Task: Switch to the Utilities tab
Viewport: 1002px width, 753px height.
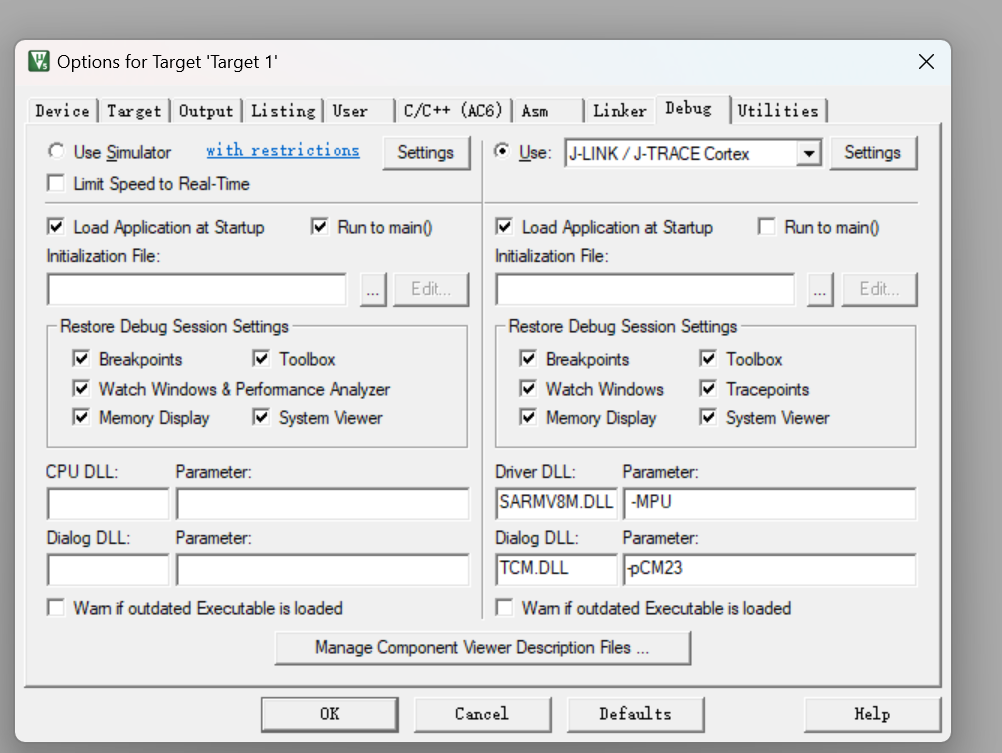Action: coord(778,111)
